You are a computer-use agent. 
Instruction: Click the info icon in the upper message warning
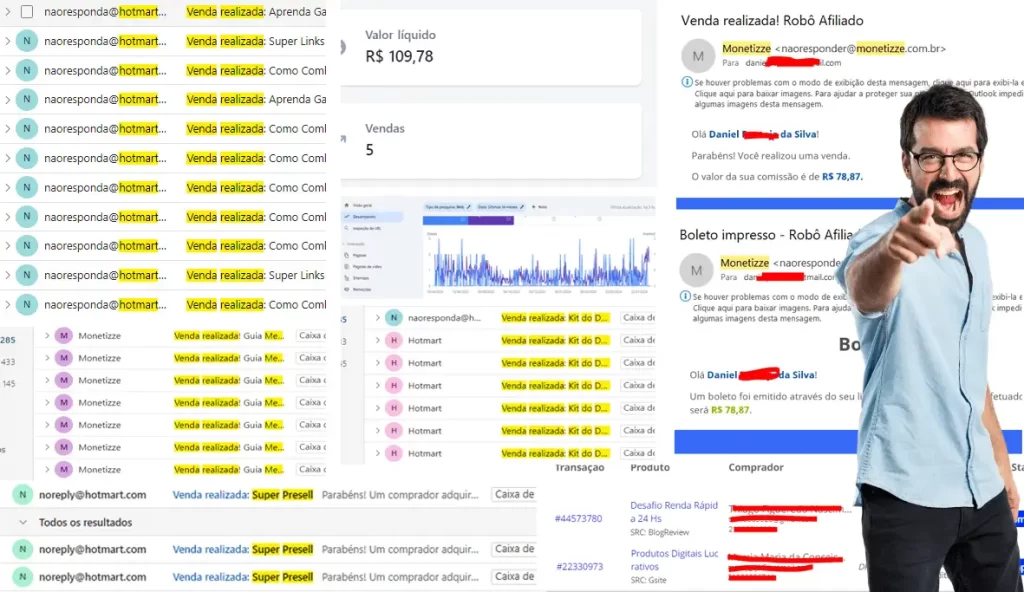click(x=686, y=82)
